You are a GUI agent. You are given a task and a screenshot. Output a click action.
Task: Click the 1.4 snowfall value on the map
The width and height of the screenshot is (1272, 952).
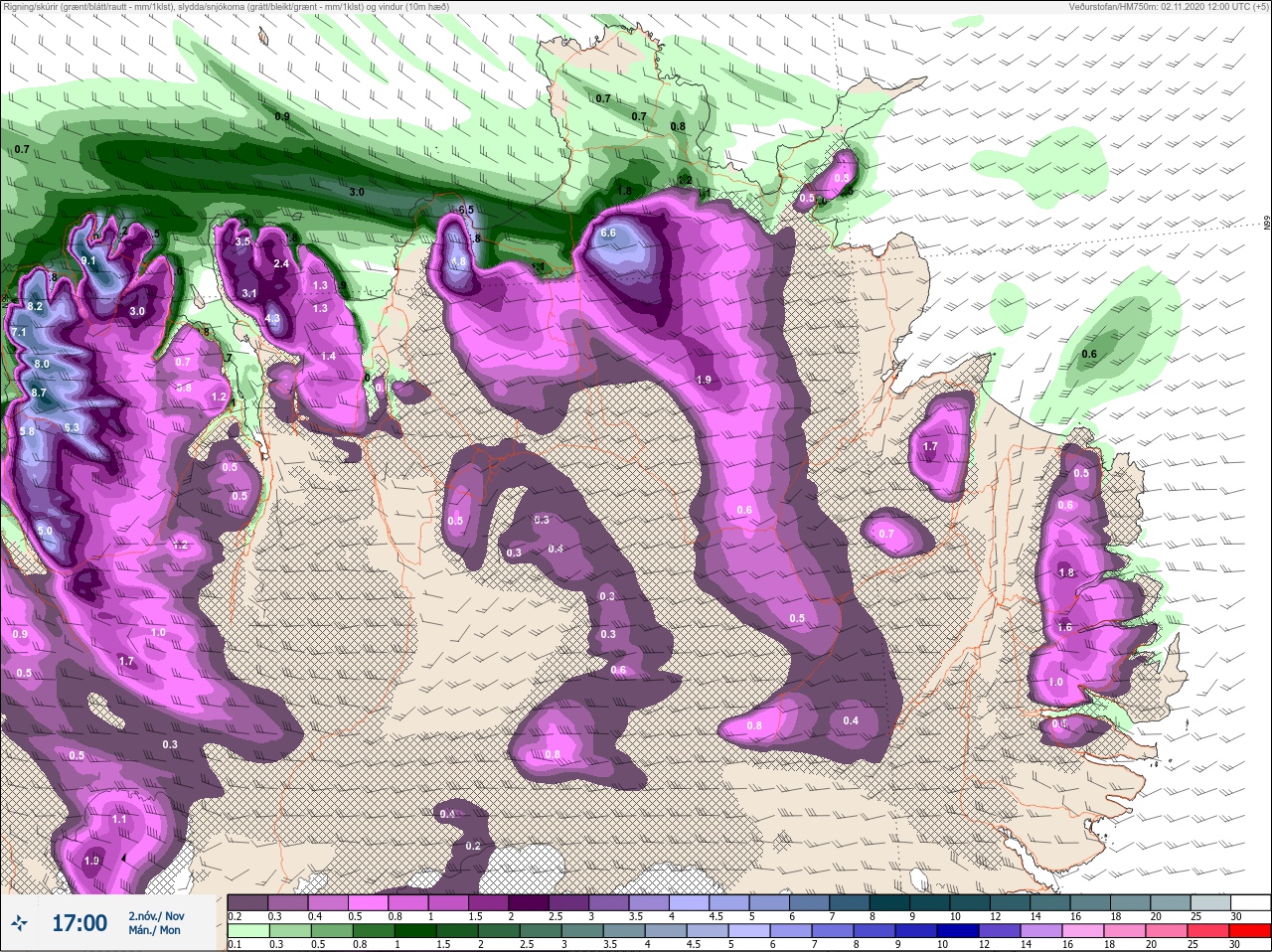pyautogui.click(x=328, y=356)
